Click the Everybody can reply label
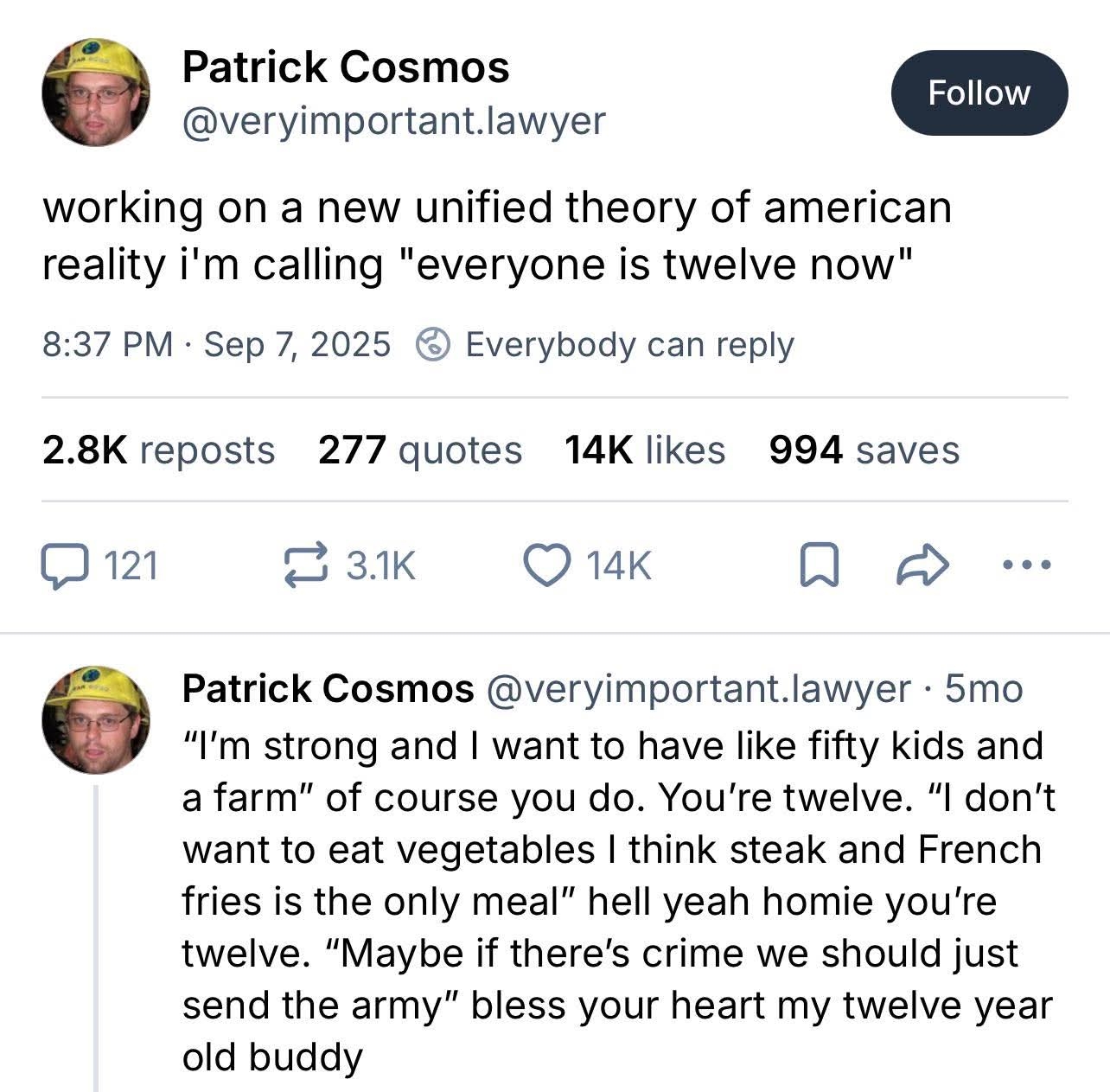This screenshot has width=1110, height=1092. click(628, 345)
